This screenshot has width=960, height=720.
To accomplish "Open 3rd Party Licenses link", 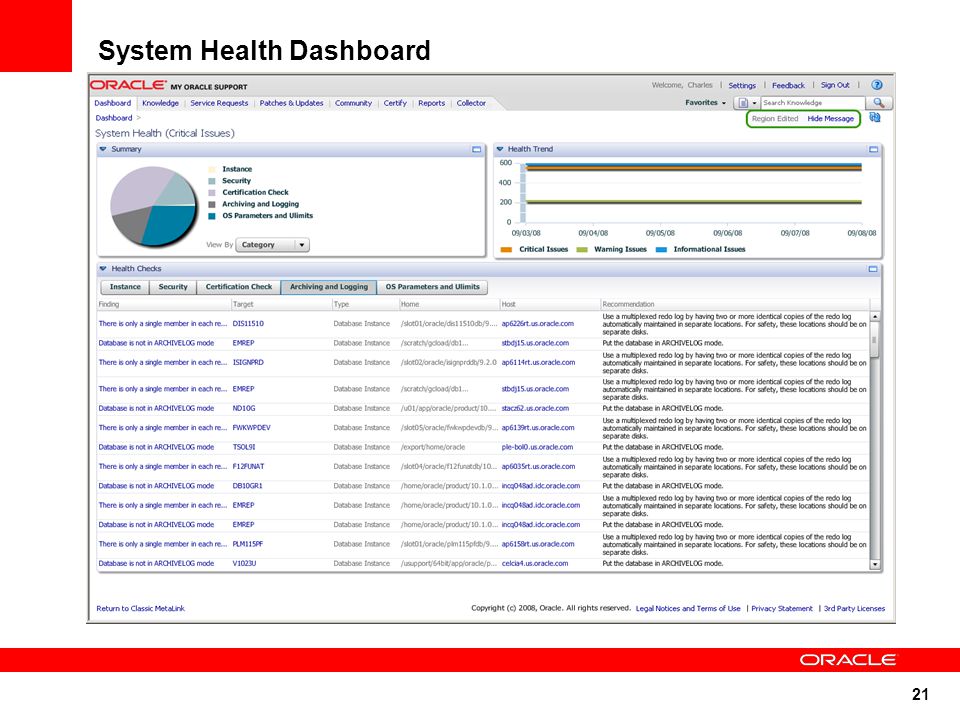I will tap(854, 609).
